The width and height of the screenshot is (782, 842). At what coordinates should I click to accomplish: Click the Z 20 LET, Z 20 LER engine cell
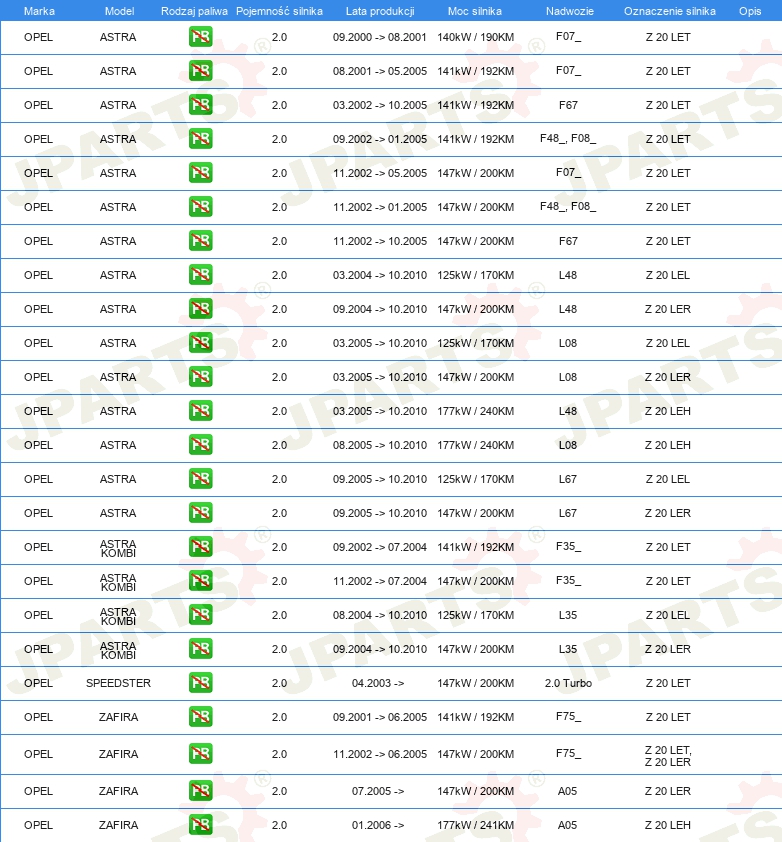coord(668,756)
